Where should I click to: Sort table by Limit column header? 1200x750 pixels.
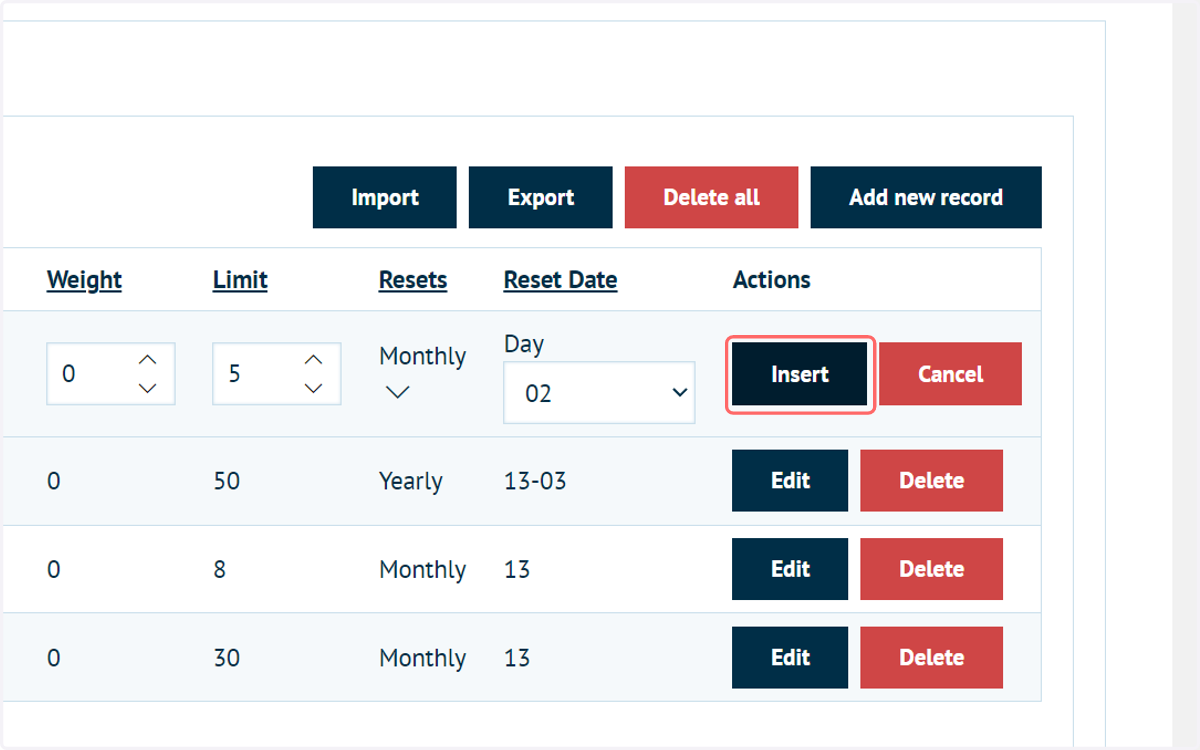click(x=240, y=280)
